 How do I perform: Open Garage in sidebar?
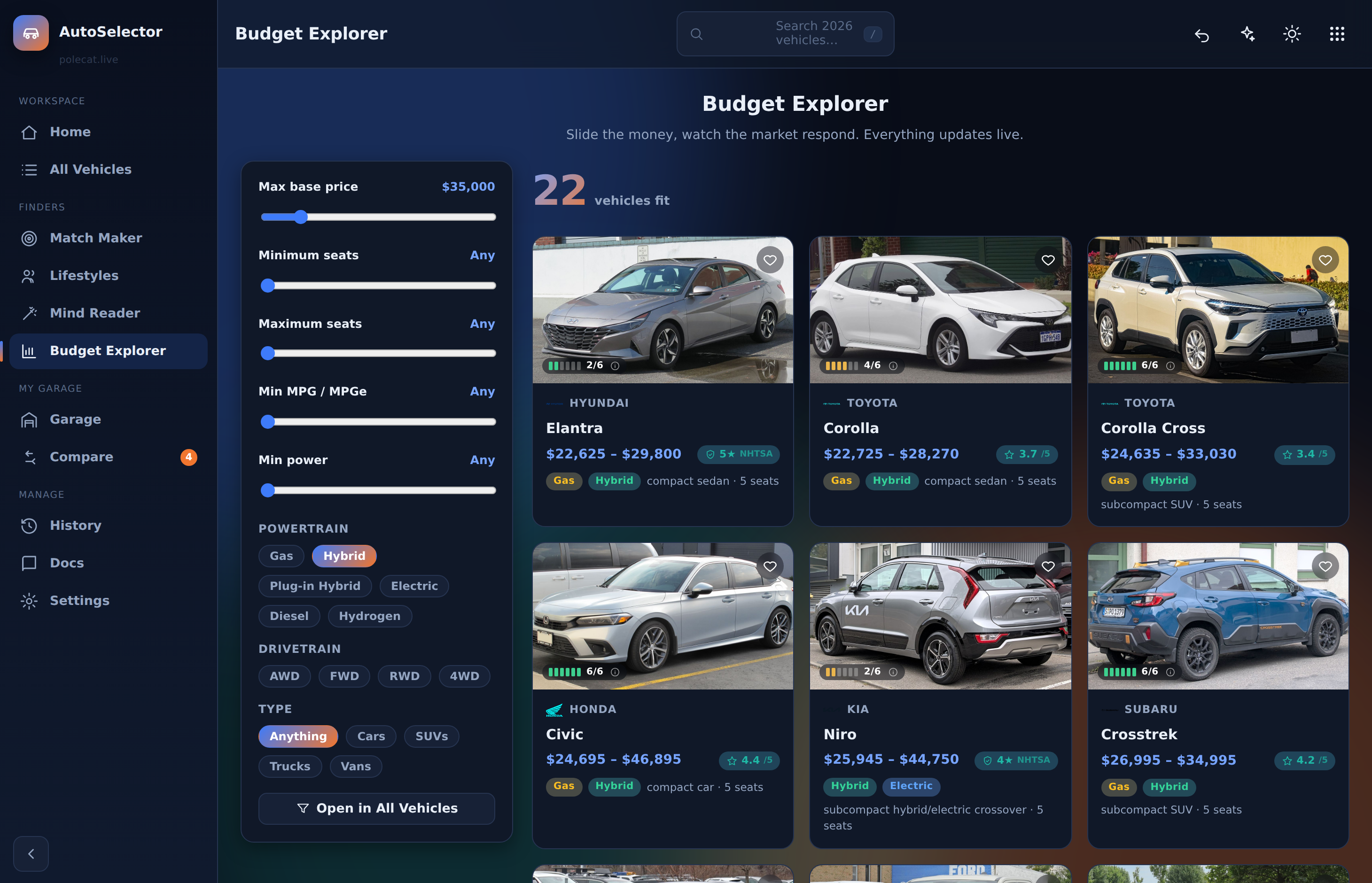coord(109,420)
